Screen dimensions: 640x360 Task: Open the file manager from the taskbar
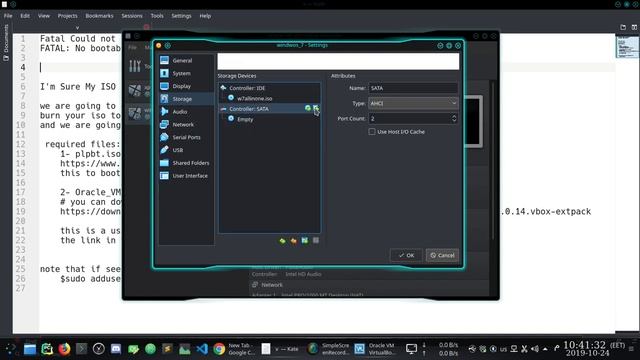[x=30, y=349]
